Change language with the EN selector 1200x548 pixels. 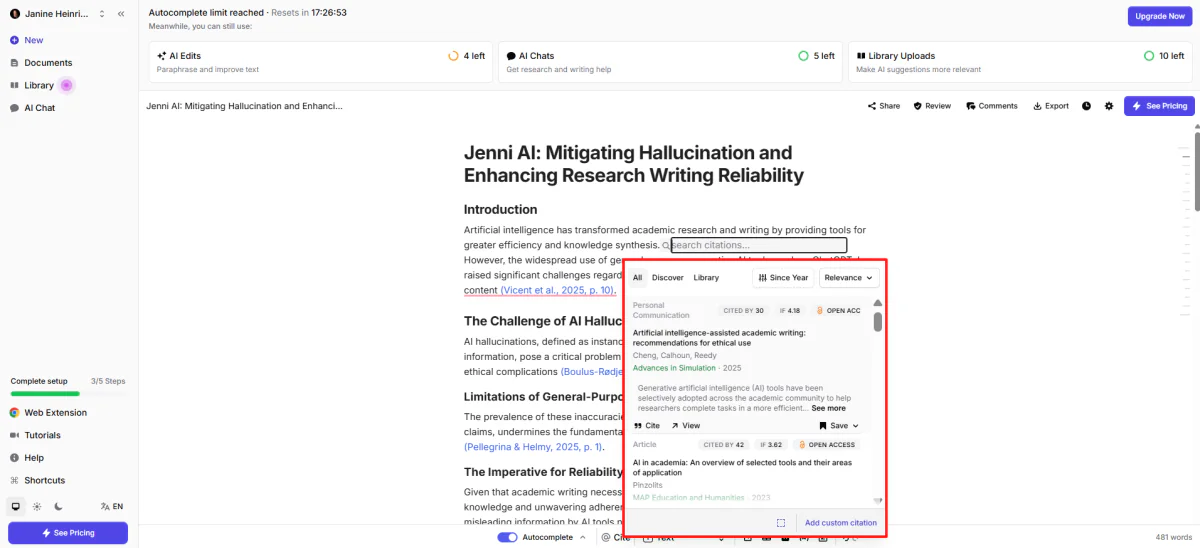point(112,506)
